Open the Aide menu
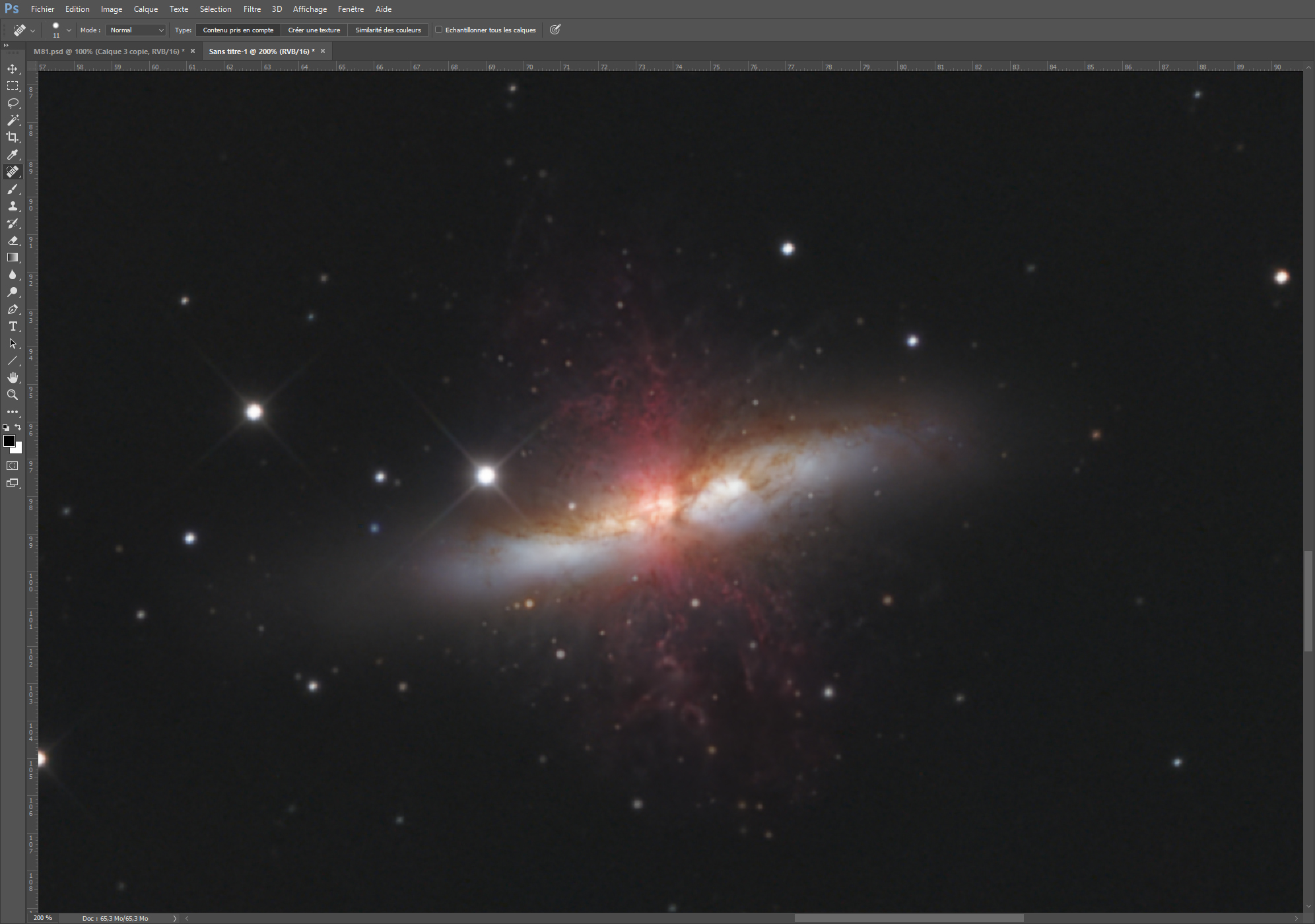The height and width of the screenshot is (924, 1315). pos(384,9)
